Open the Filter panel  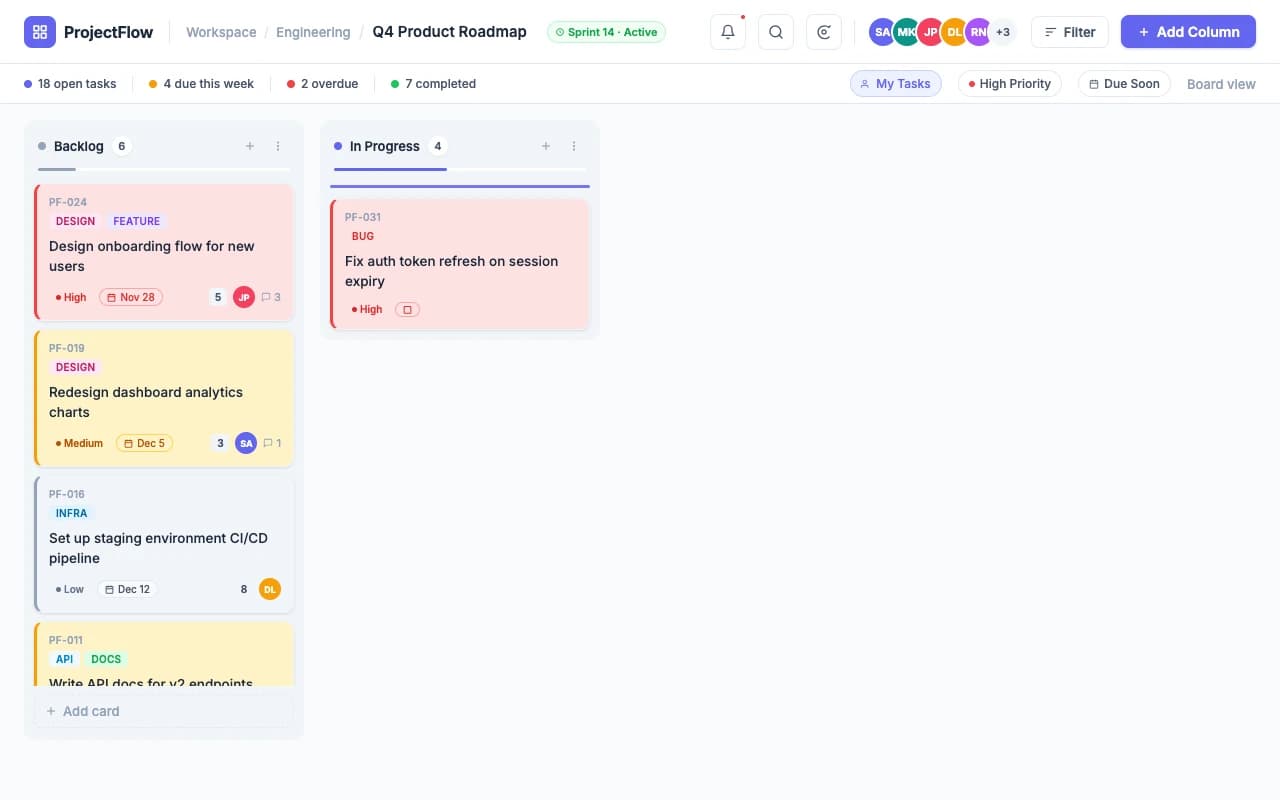[1069, 31]
